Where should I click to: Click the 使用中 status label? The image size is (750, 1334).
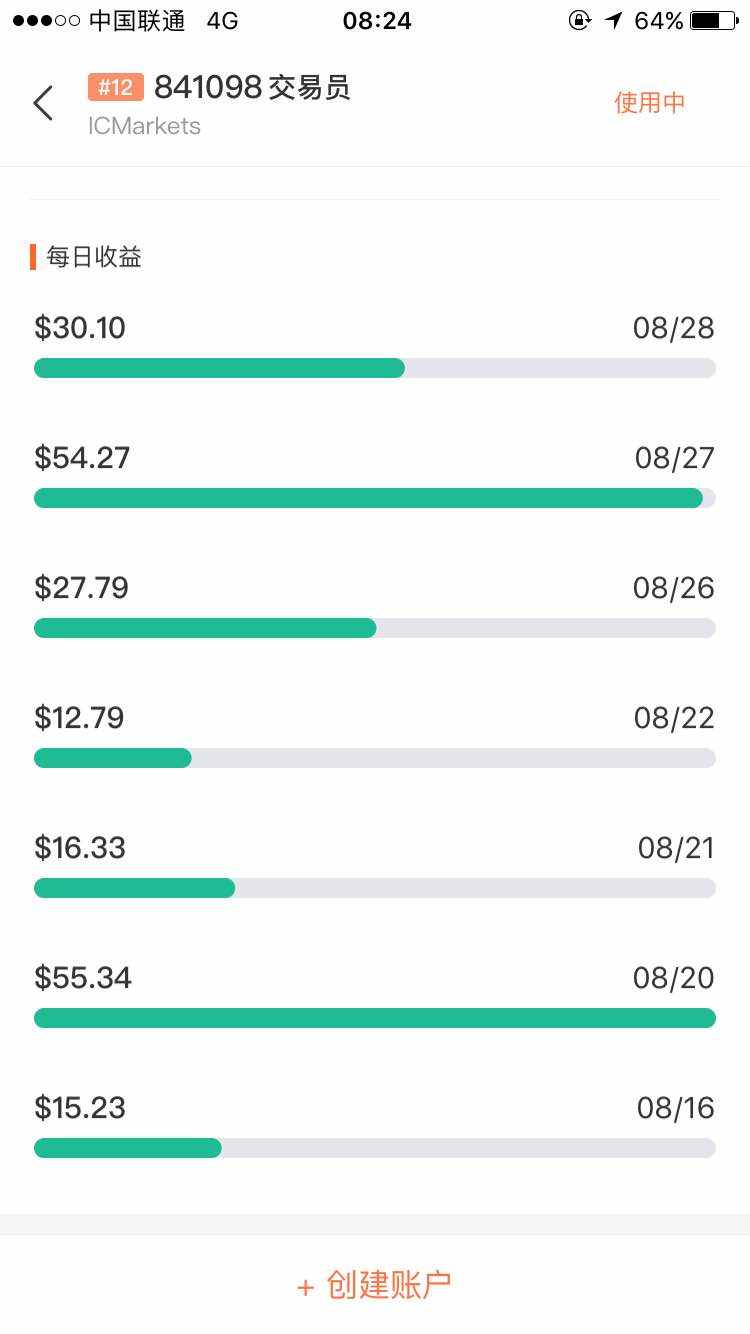649,103
